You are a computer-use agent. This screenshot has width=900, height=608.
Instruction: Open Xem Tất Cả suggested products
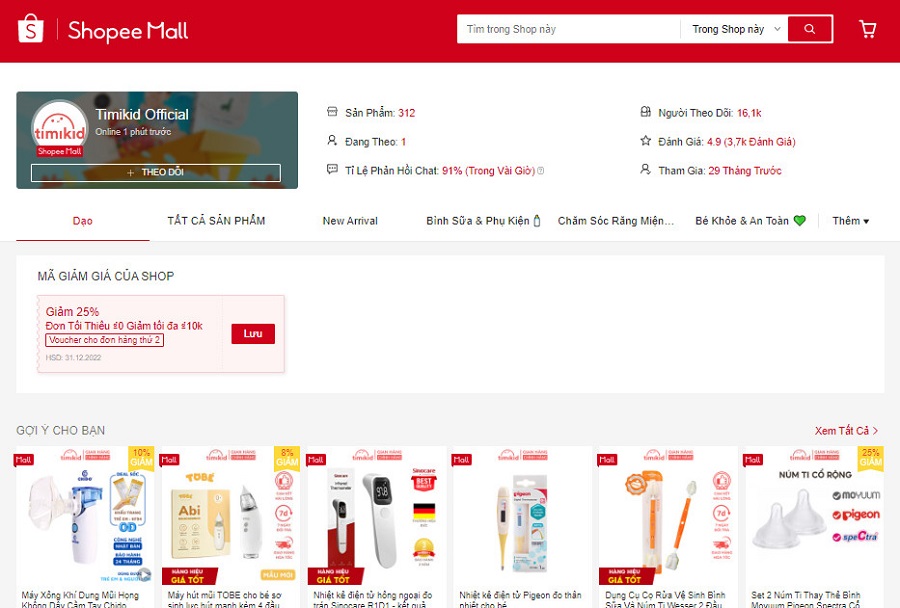tap(846, 431)
